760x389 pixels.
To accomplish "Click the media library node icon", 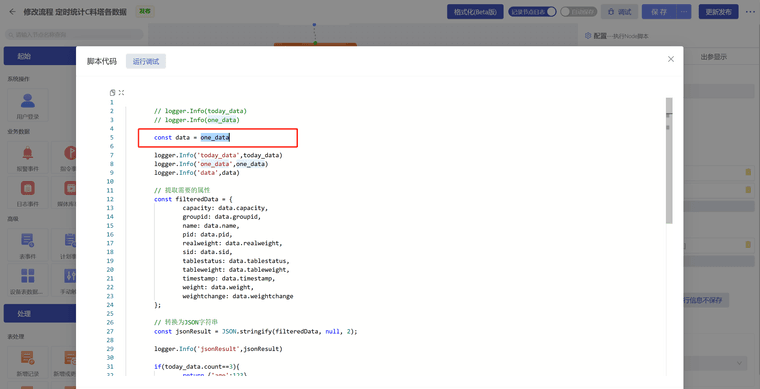I will tap(70, 188).
